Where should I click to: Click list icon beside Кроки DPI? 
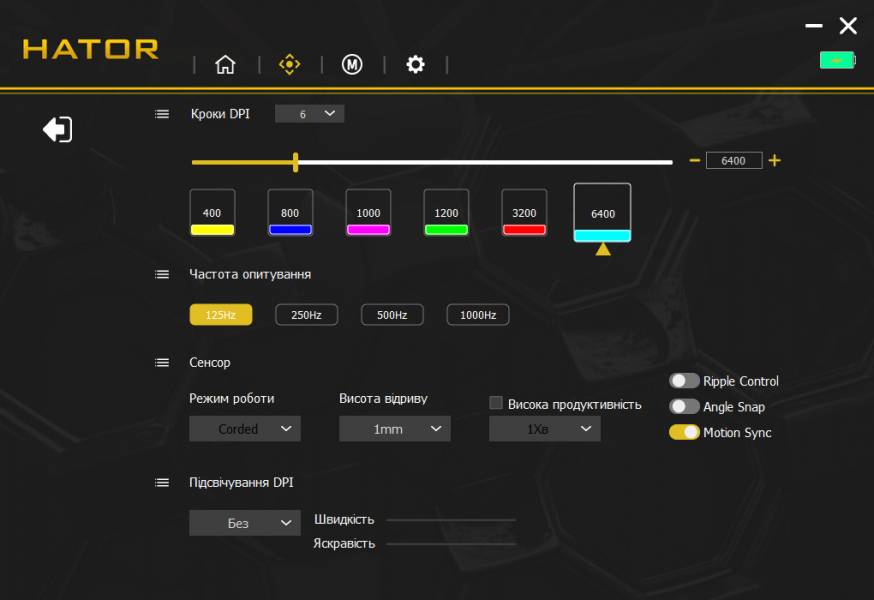pos(162,114)
